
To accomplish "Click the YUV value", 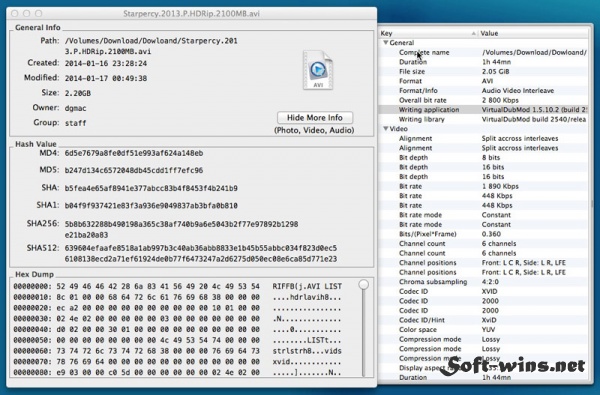I will [x=488, y=330].
